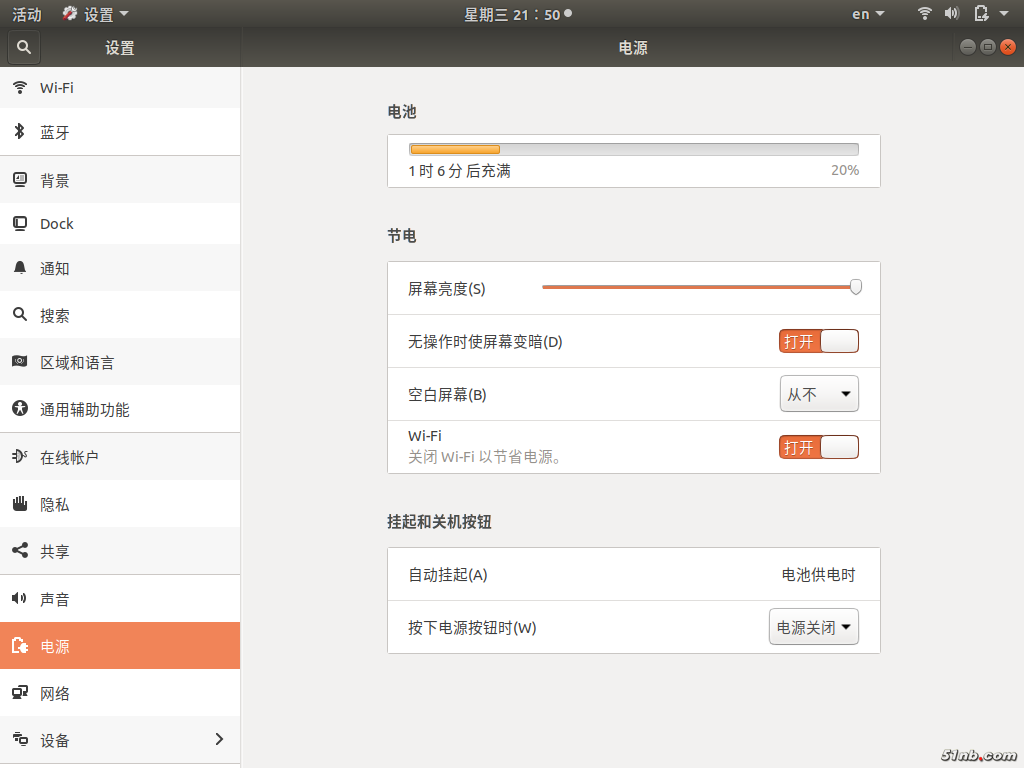Image resolution: width=1024 pixels, height=768 pixels.
Task: Toggle the dim screen when inactive switch
Action: (818, 341)
